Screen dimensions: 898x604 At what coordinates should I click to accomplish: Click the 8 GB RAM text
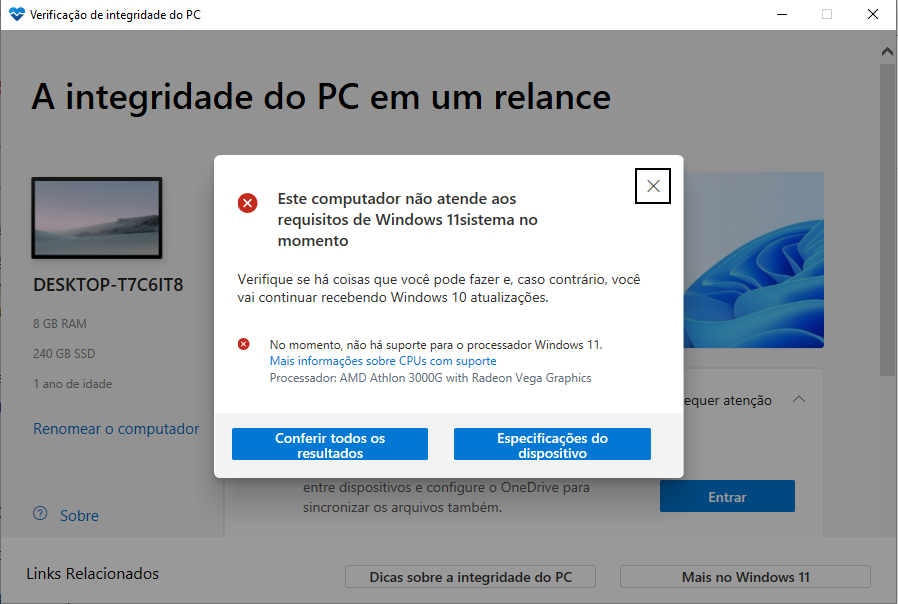point(60,324)
